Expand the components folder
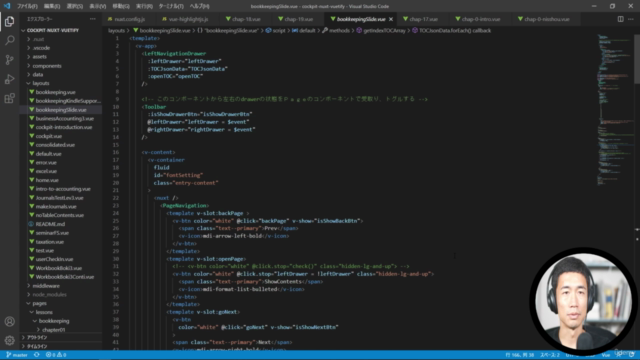The image size is (640, 360). [x=47, y=66]
